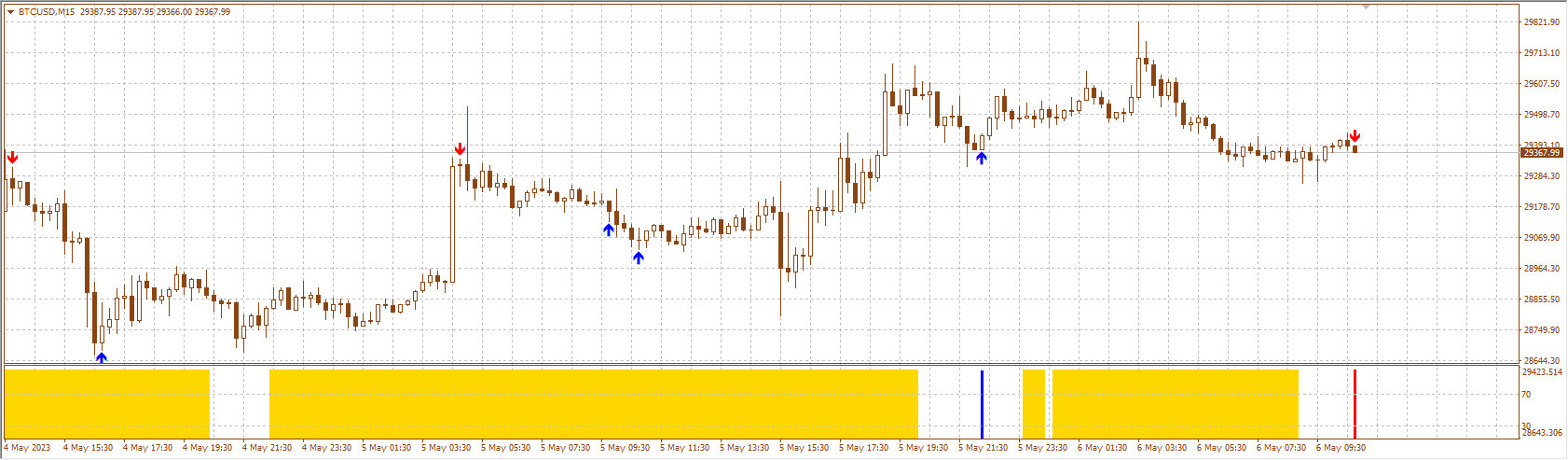Click the BTCUSD,M15 chart title text
1568x460 pixels.
coord(47,12)
